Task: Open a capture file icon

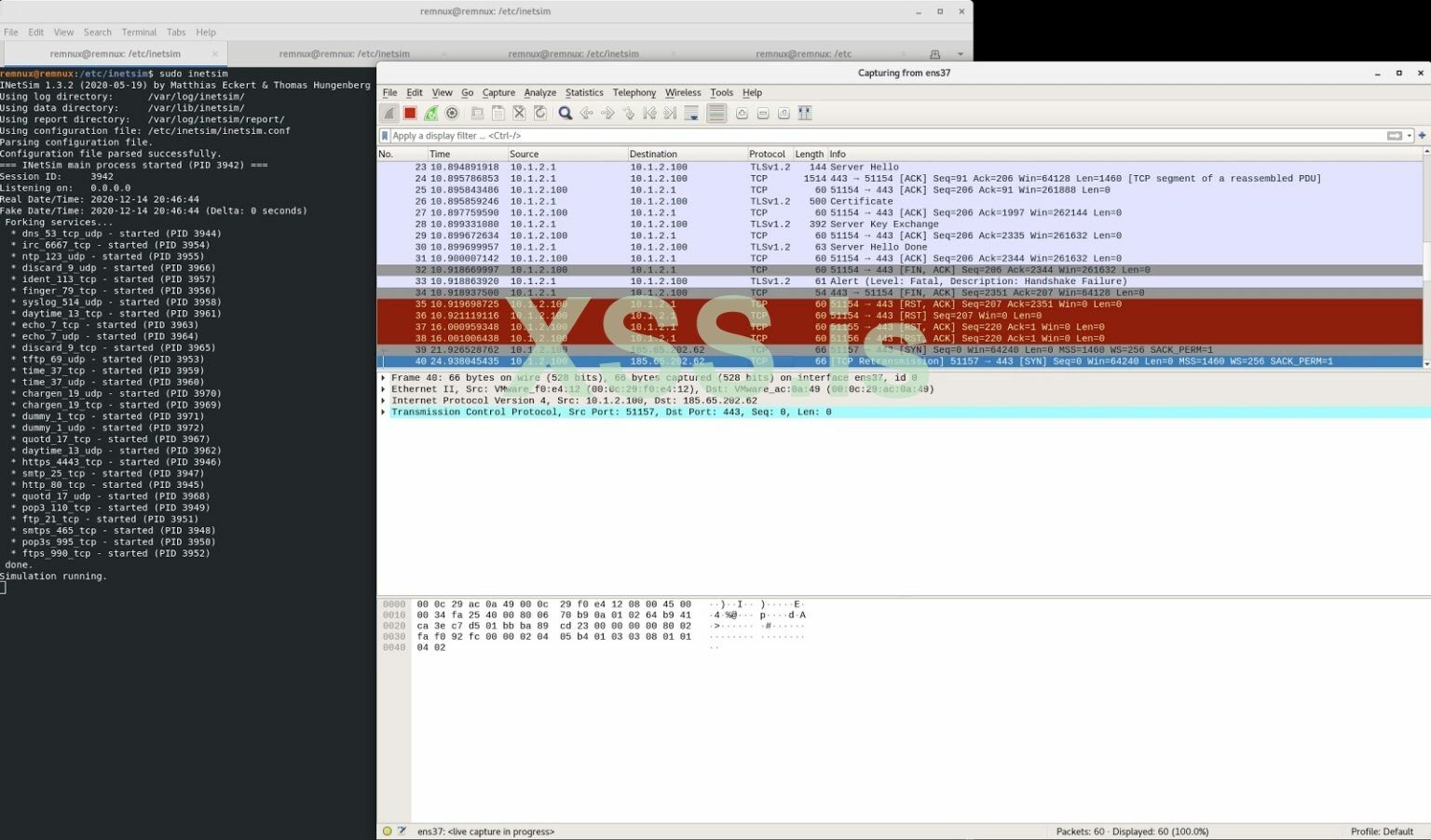Action: tap(477, 114)
